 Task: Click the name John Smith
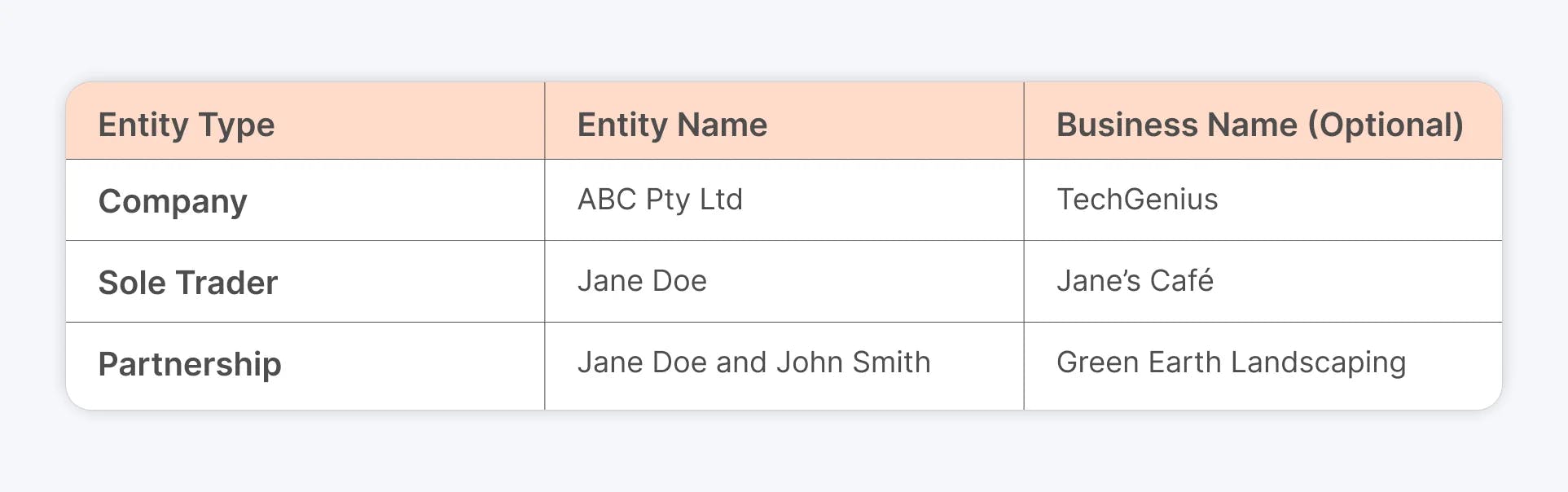click(853, 362)
